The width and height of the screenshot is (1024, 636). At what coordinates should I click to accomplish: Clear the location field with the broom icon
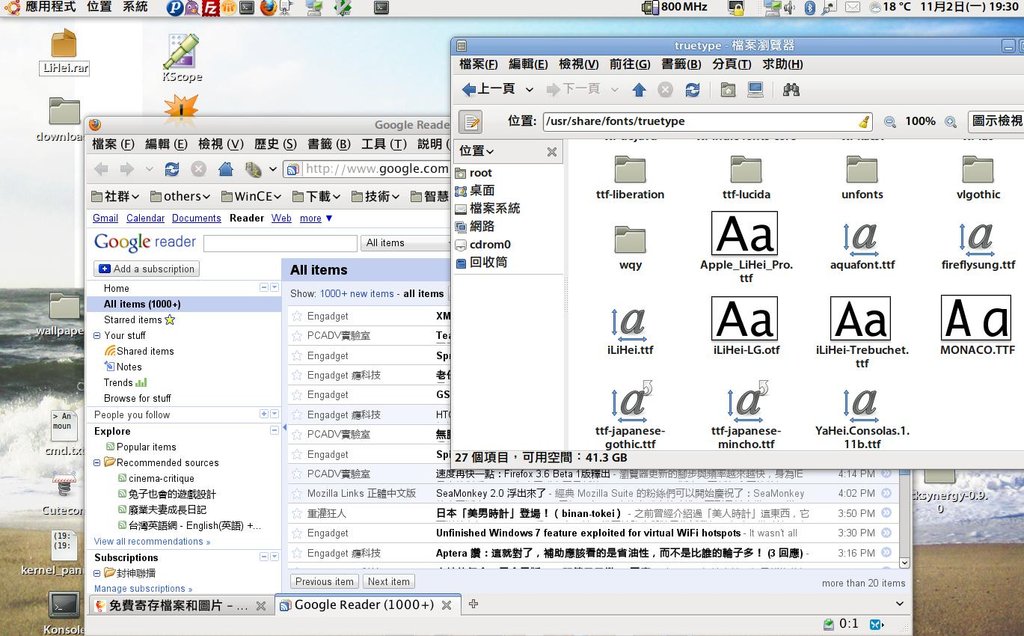(863, 121)
